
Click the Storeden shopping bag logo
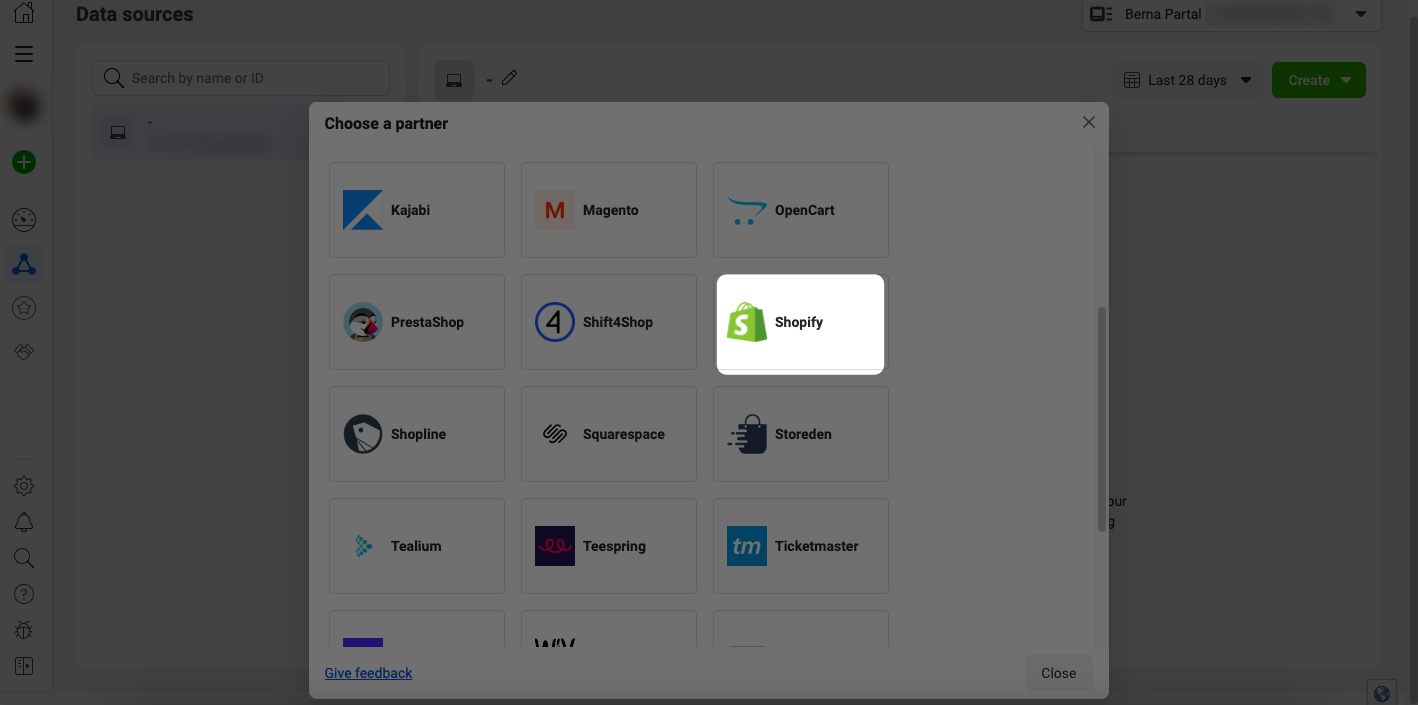(748, 434)
